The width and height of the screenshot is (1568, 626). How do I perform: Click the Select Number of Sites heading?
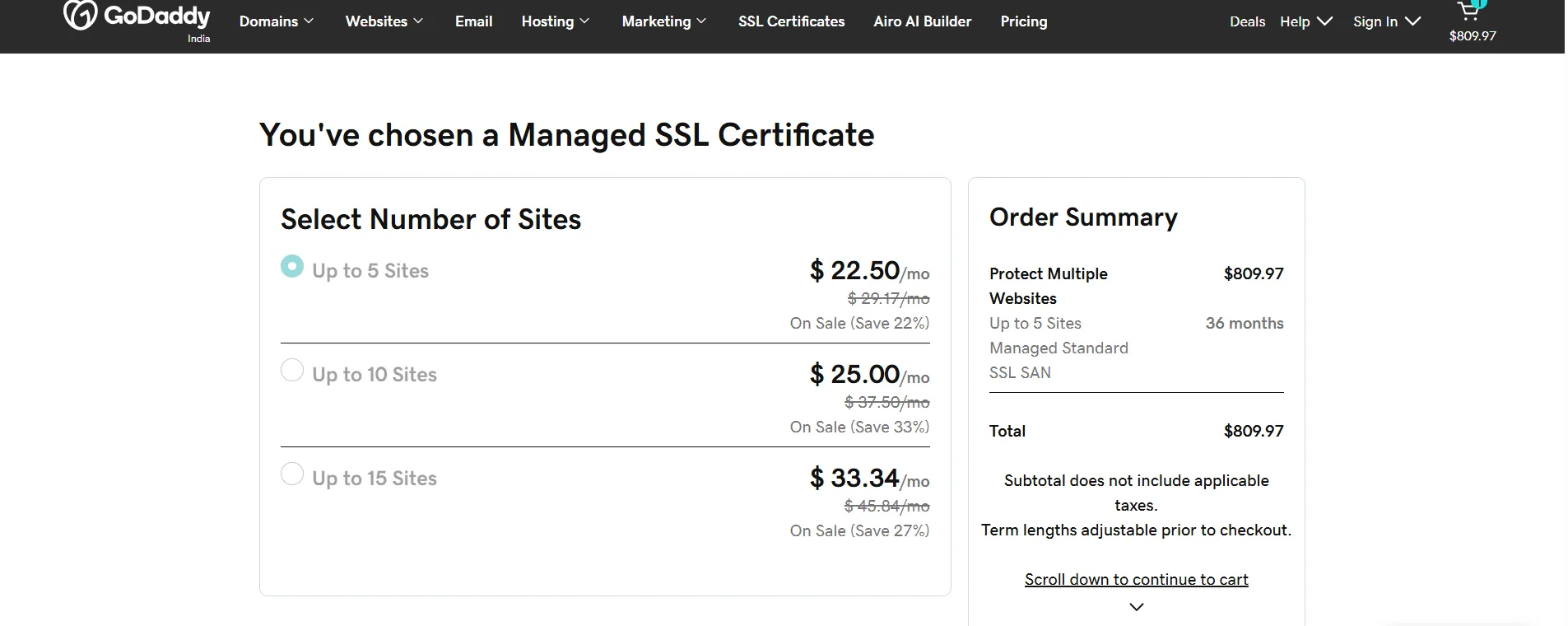click(x=431, y=219)
